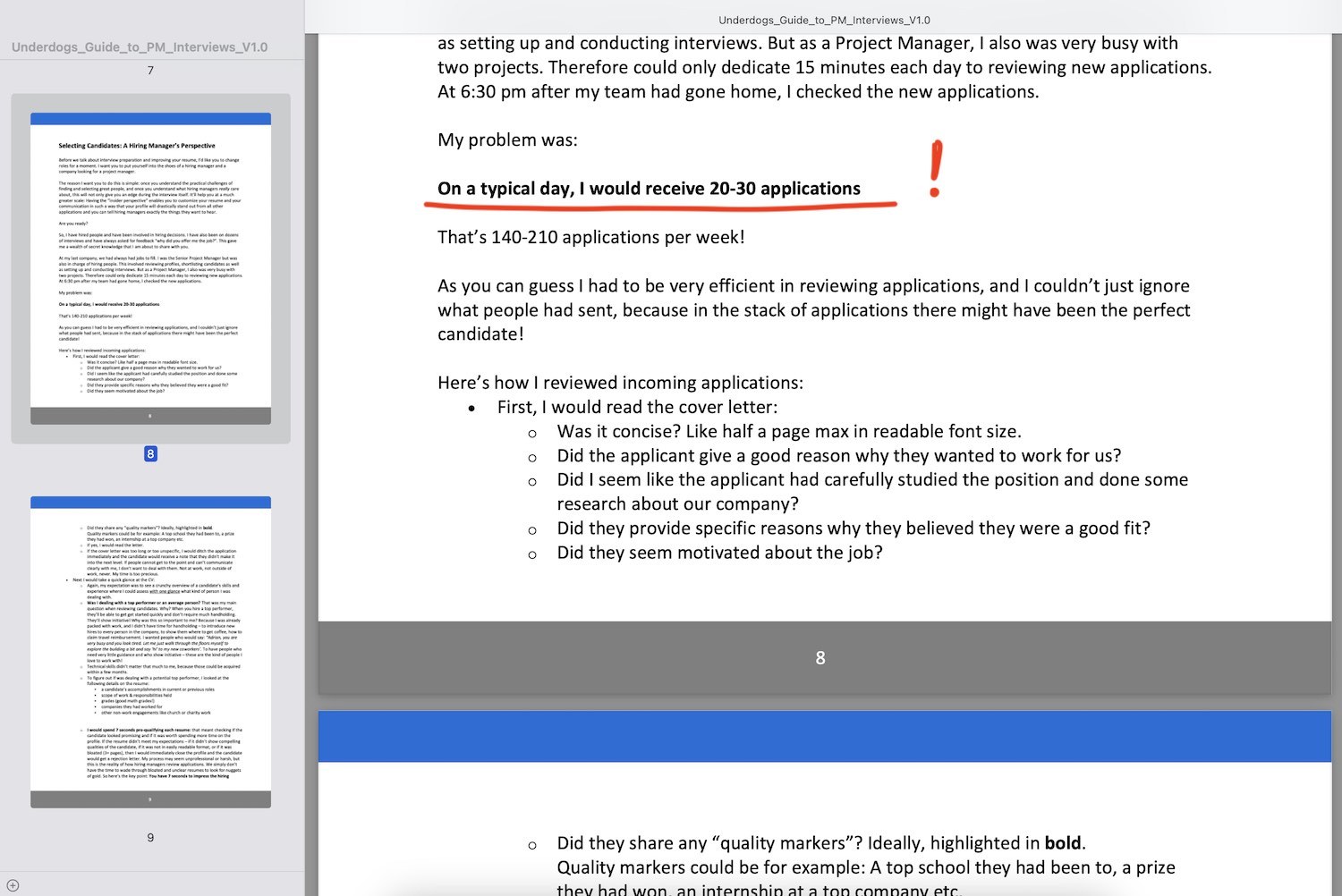Click bold line 'On a typical day, I would receive'

click(649, 189)
